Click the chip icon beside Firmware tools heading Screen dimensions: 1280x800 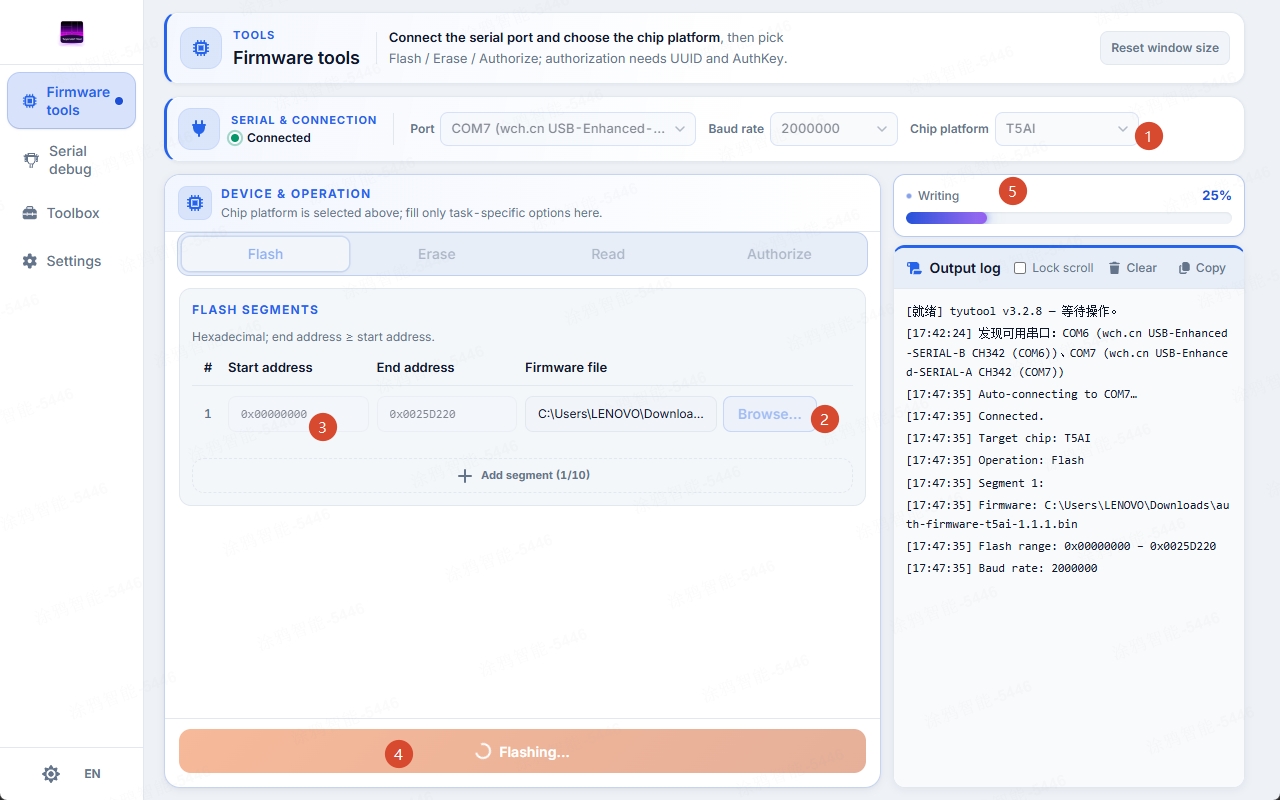tap(201, 48)
